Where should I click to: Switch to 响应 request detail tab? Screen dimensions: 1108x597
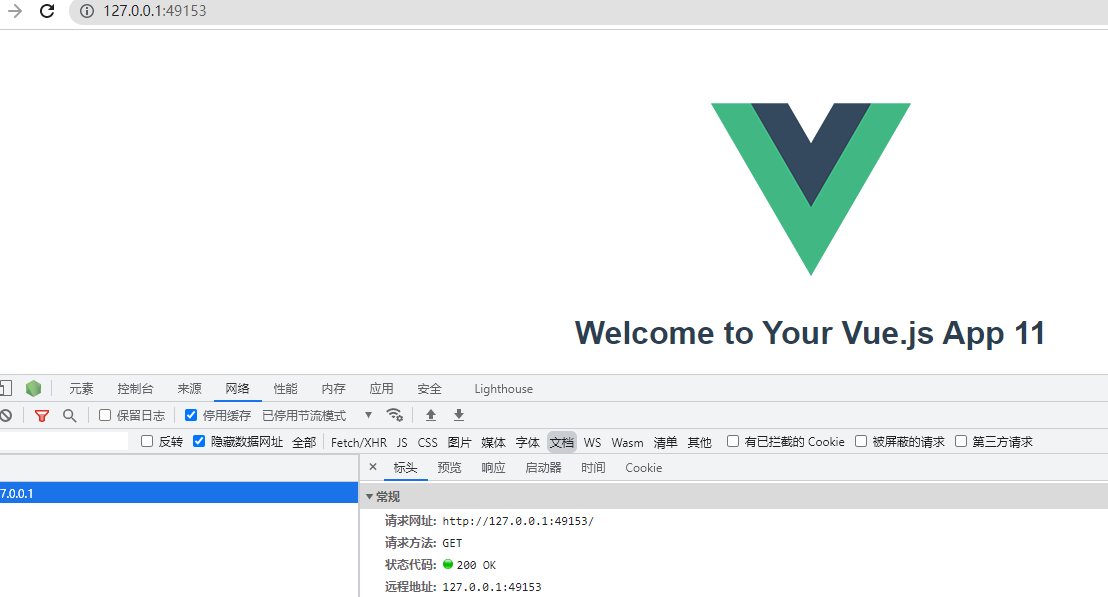493,468
